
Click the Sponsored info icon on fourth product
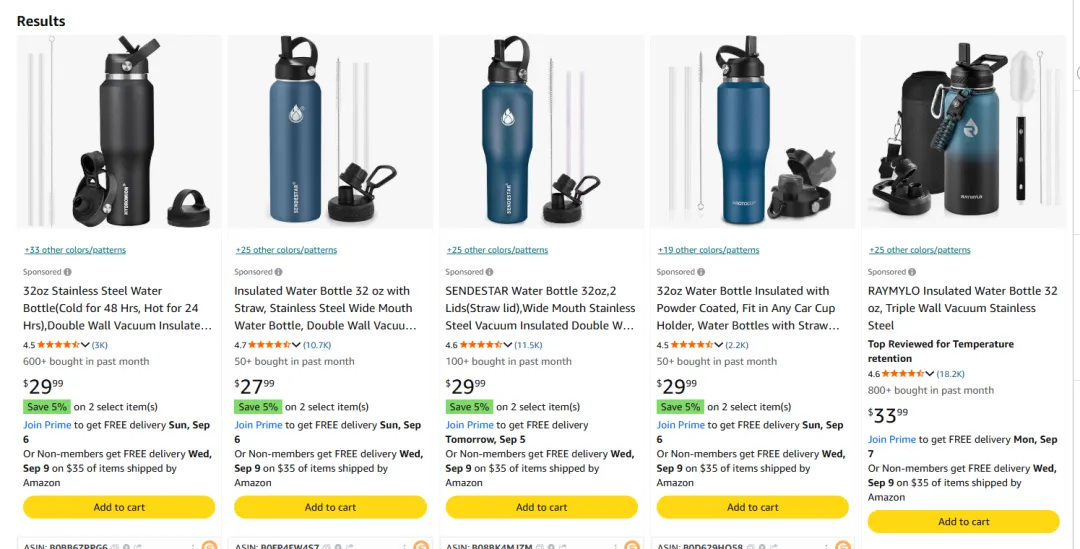700,272
